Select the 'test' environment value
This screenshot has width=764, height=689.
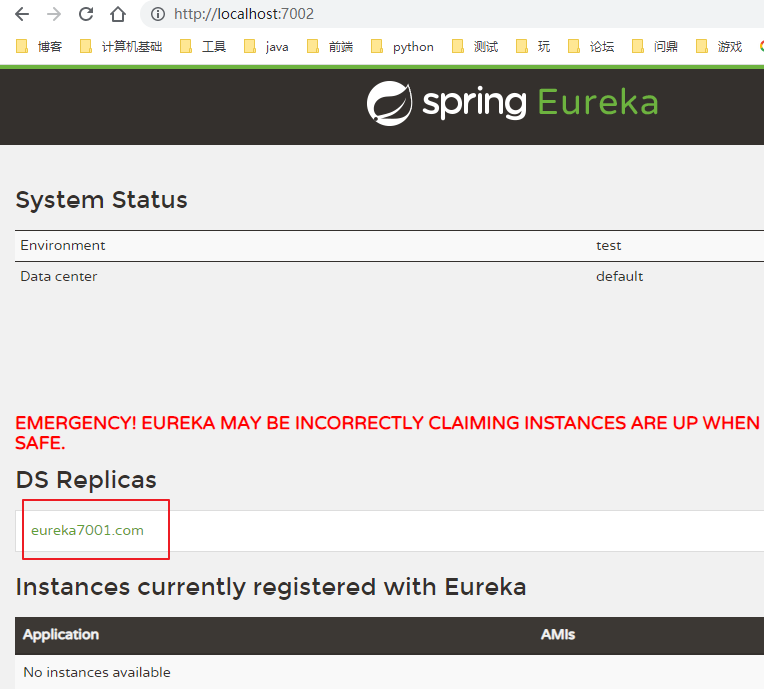(x=609, y=246)
